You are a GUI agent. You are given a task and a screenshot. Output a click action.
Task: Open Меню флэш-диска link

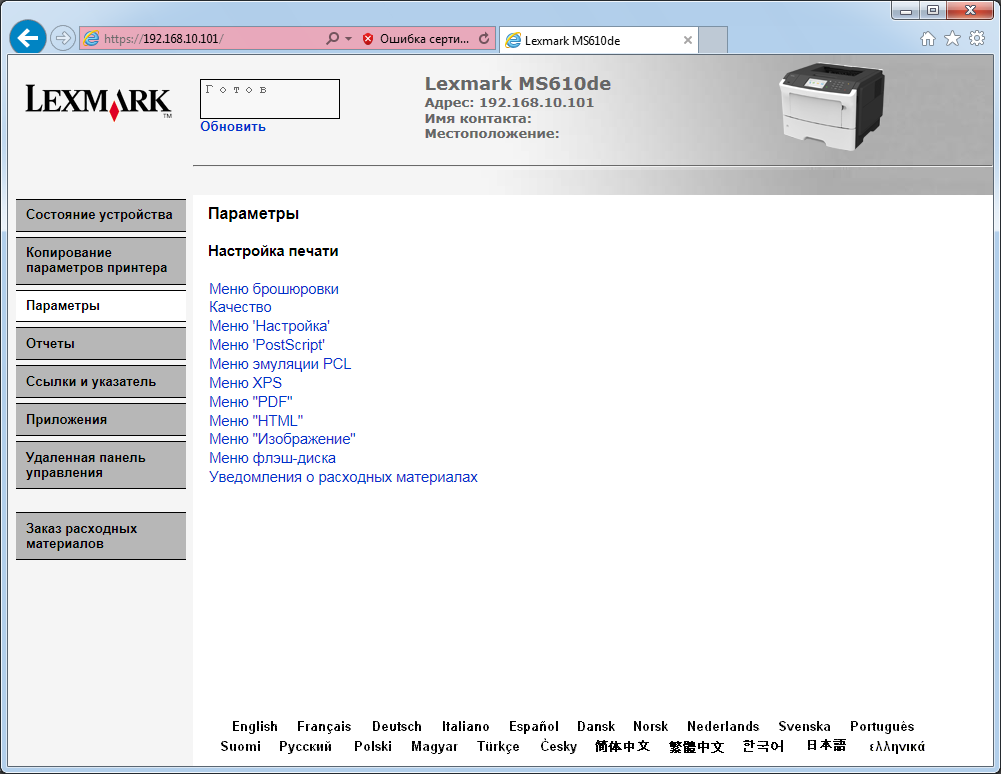(273, 459)
